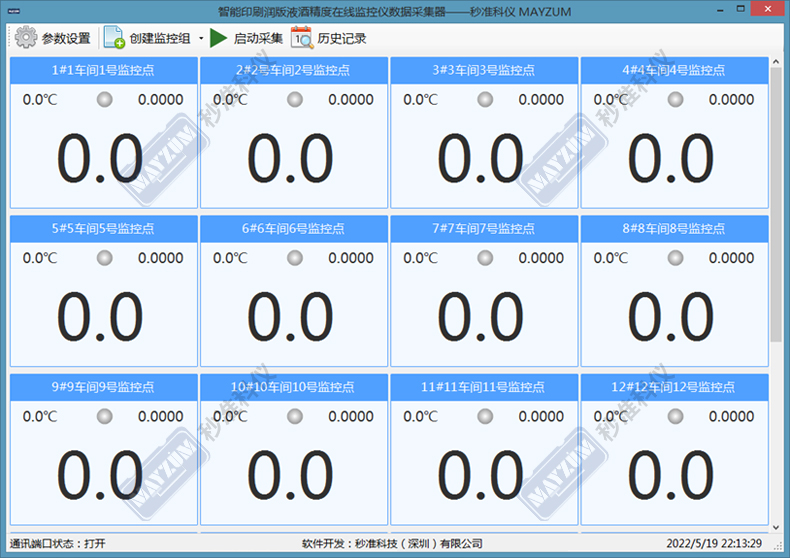This screenshot has height=558, width=790.
Task: Click status indicator of 10#10车间10号监控点
Action: pos(295,416)
